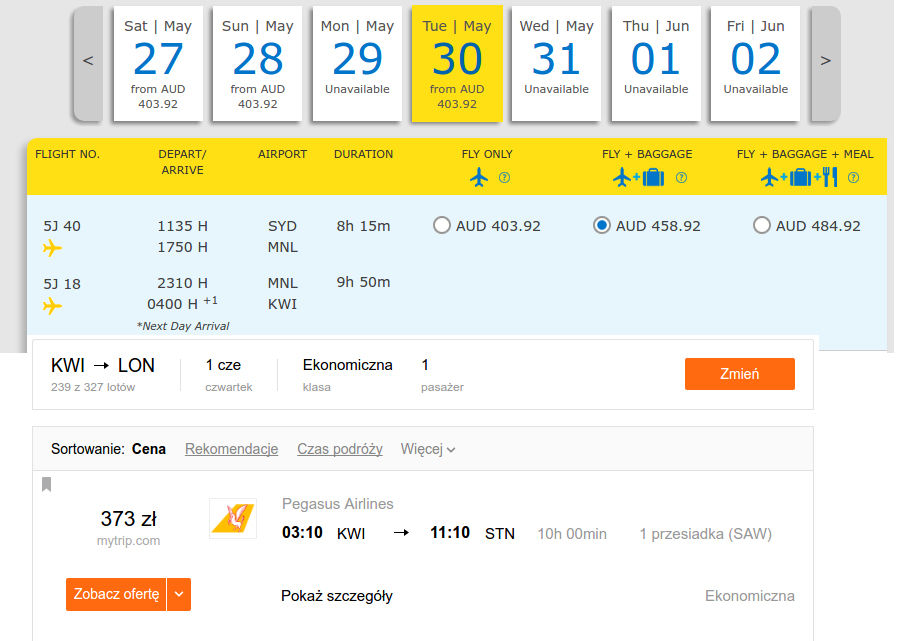This screenshot has width=899, height=641.
Task: Click the yellow plane icon under 5J 18
Action: pyautogui.click(x=52, y=306)
